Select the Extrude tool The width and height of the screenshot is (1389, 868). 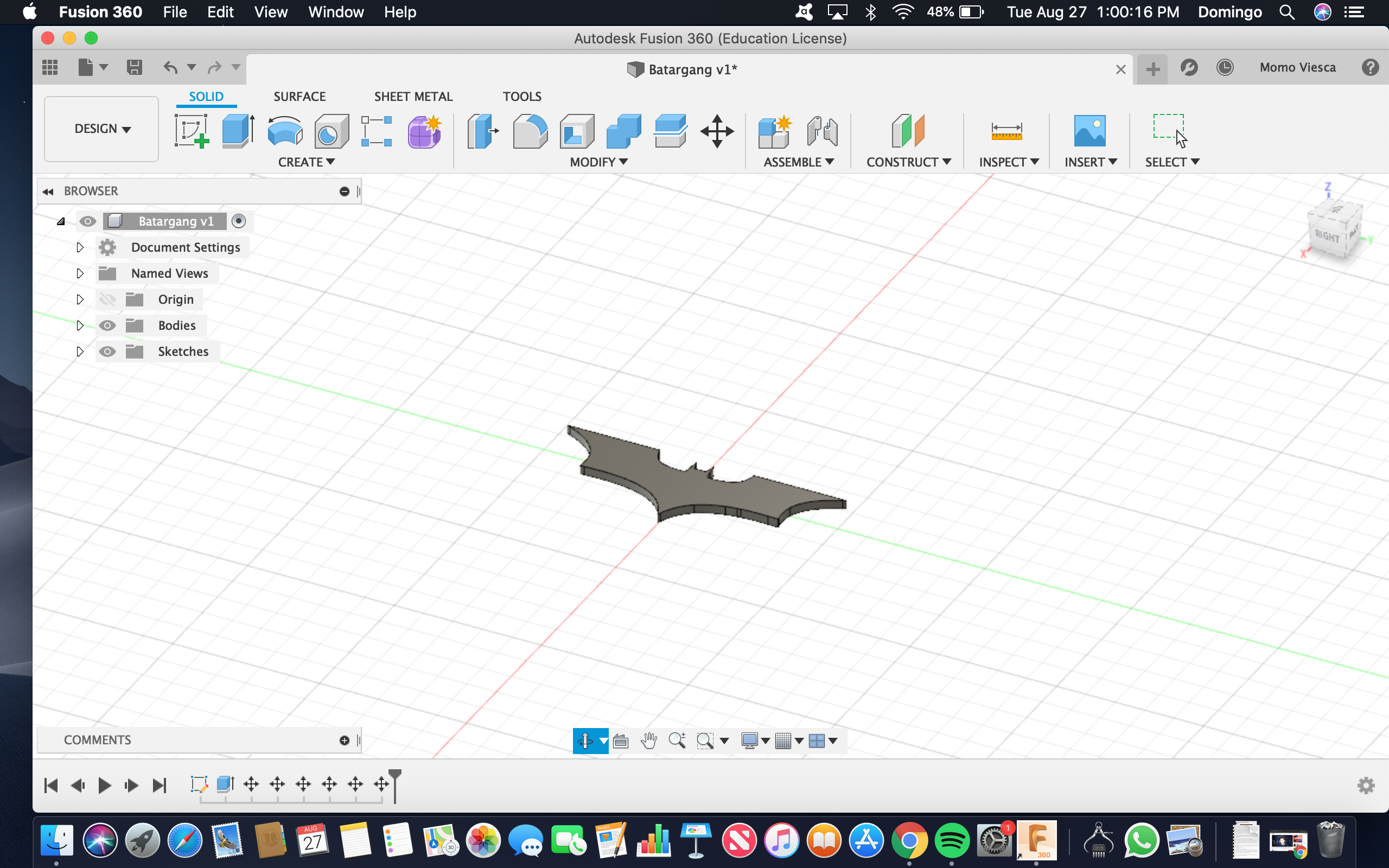coord(238,131)
